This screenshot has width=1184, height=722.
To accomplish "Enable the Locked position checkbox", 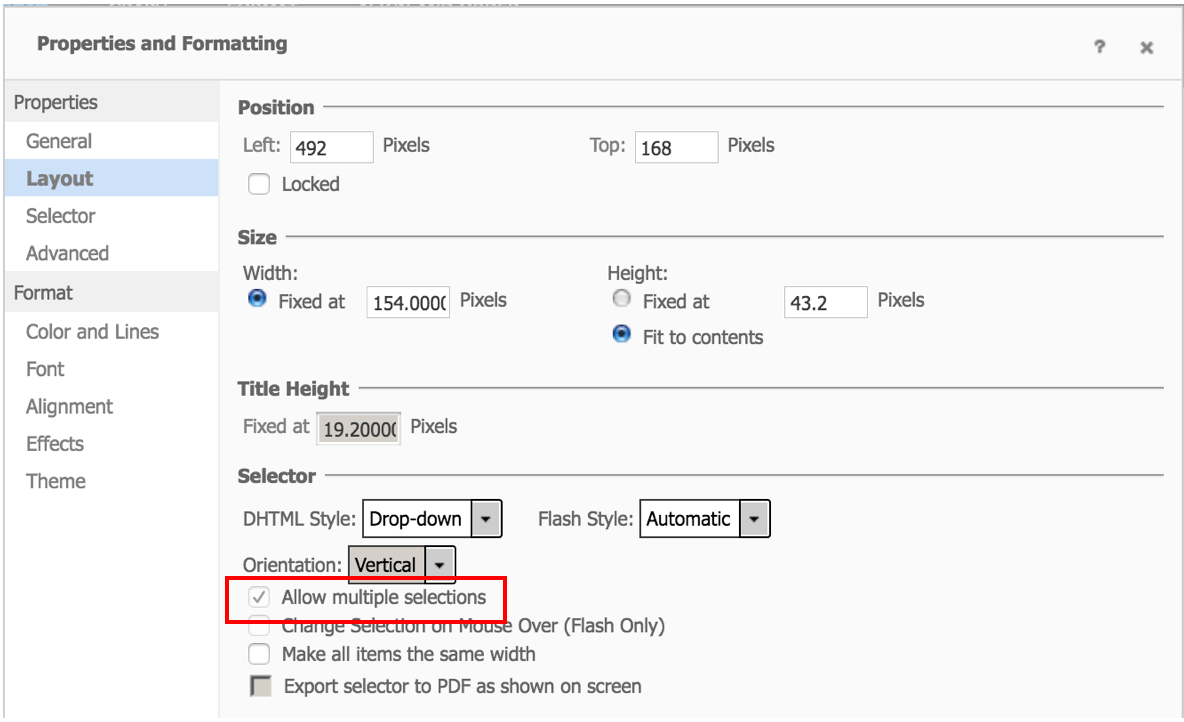I will [x=259, y=184].
